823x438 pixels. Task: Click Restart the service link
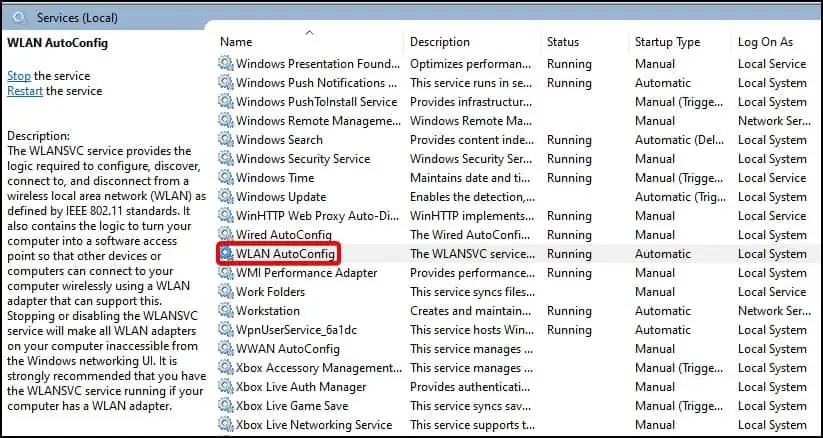pyautogui.click(x=25, y=91)
